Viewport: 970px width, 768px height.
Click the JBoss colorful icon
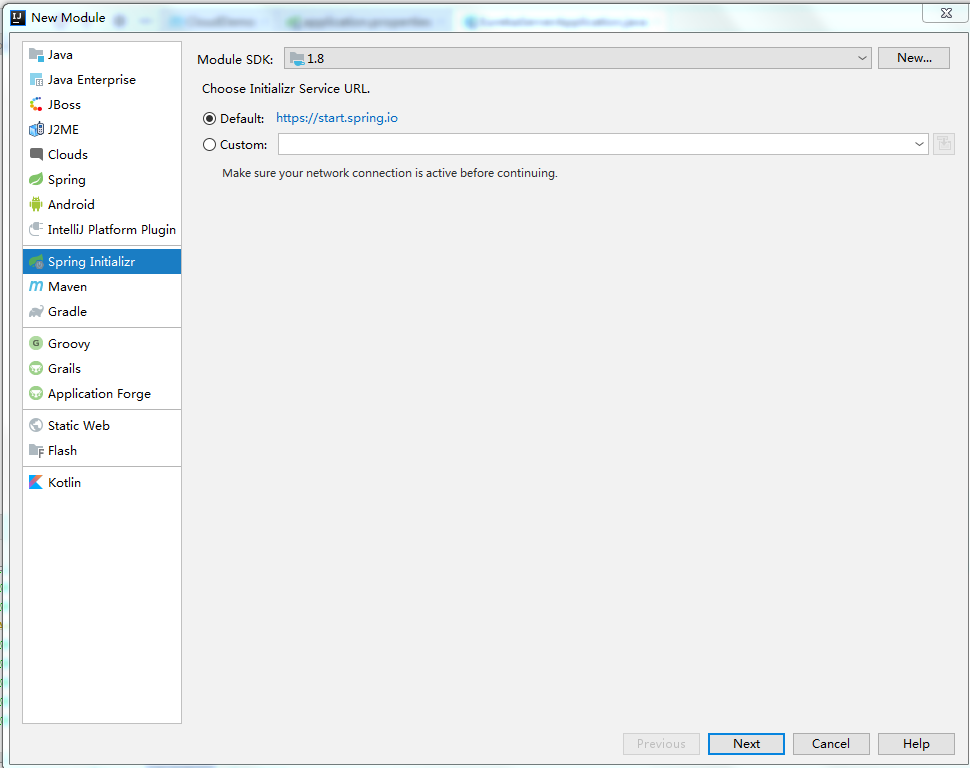coord(36,105)
